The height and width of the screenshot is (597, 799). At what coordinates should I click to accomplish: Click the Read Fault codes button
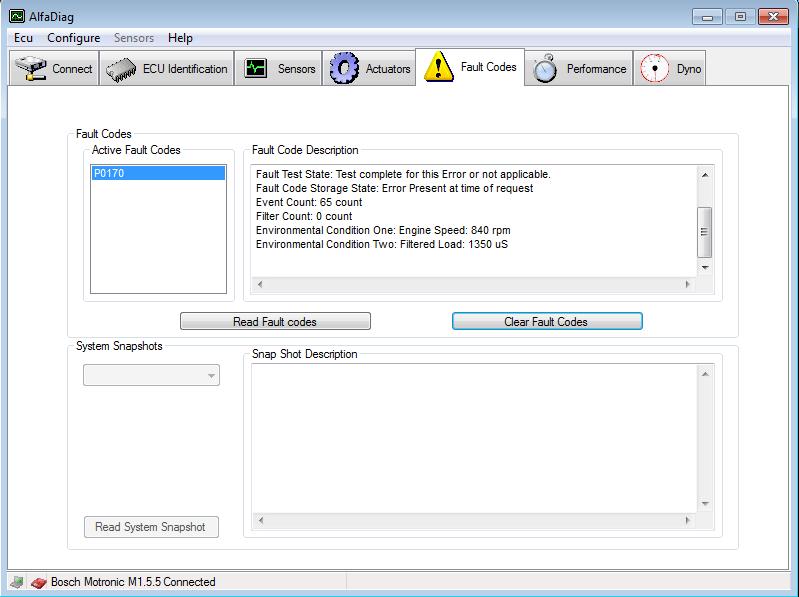(275, 321)
